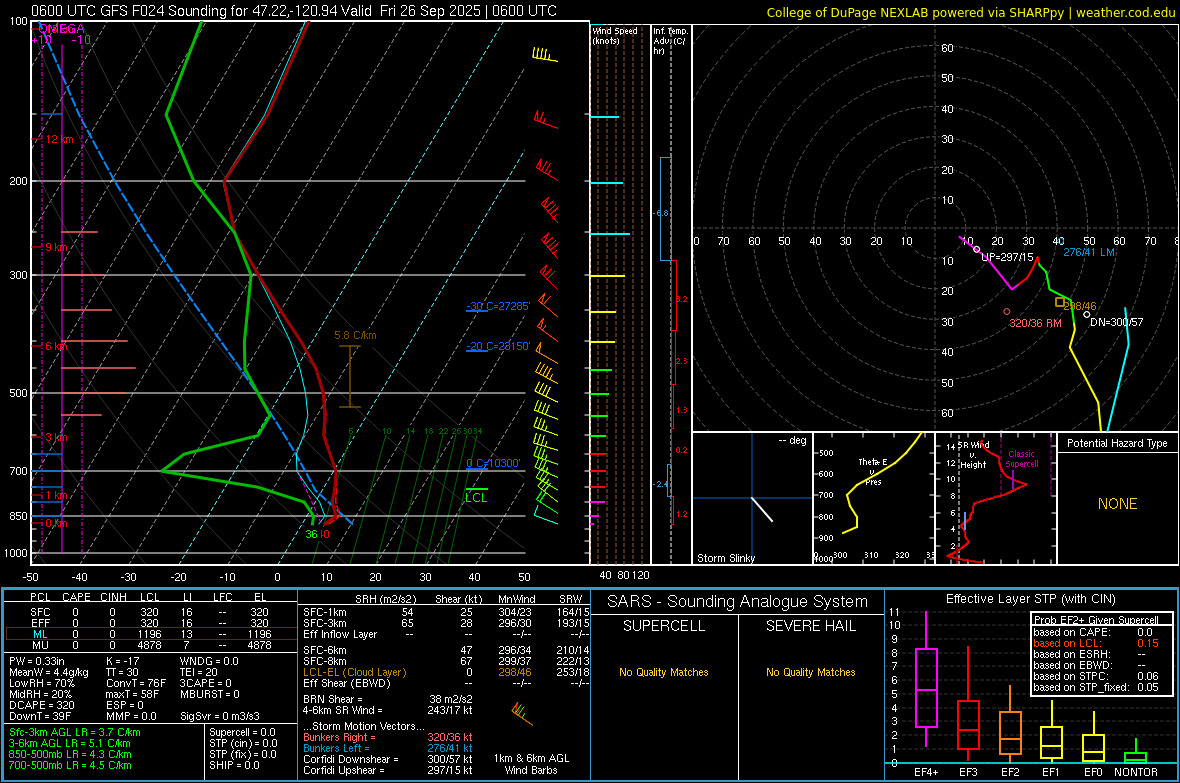Click the Storm Slinky label
The width and height of the screenshot is (1180, 783).
click(x=726, y=558)
